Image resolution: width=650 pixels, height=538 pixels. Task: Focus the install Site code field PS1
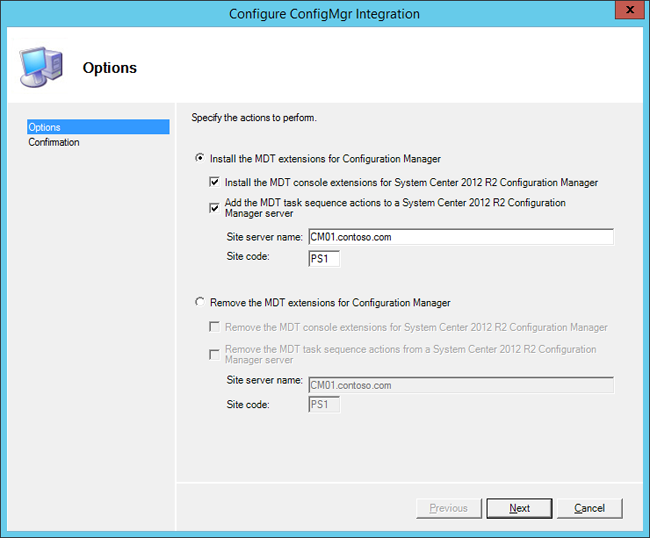(x=324, y=259)
